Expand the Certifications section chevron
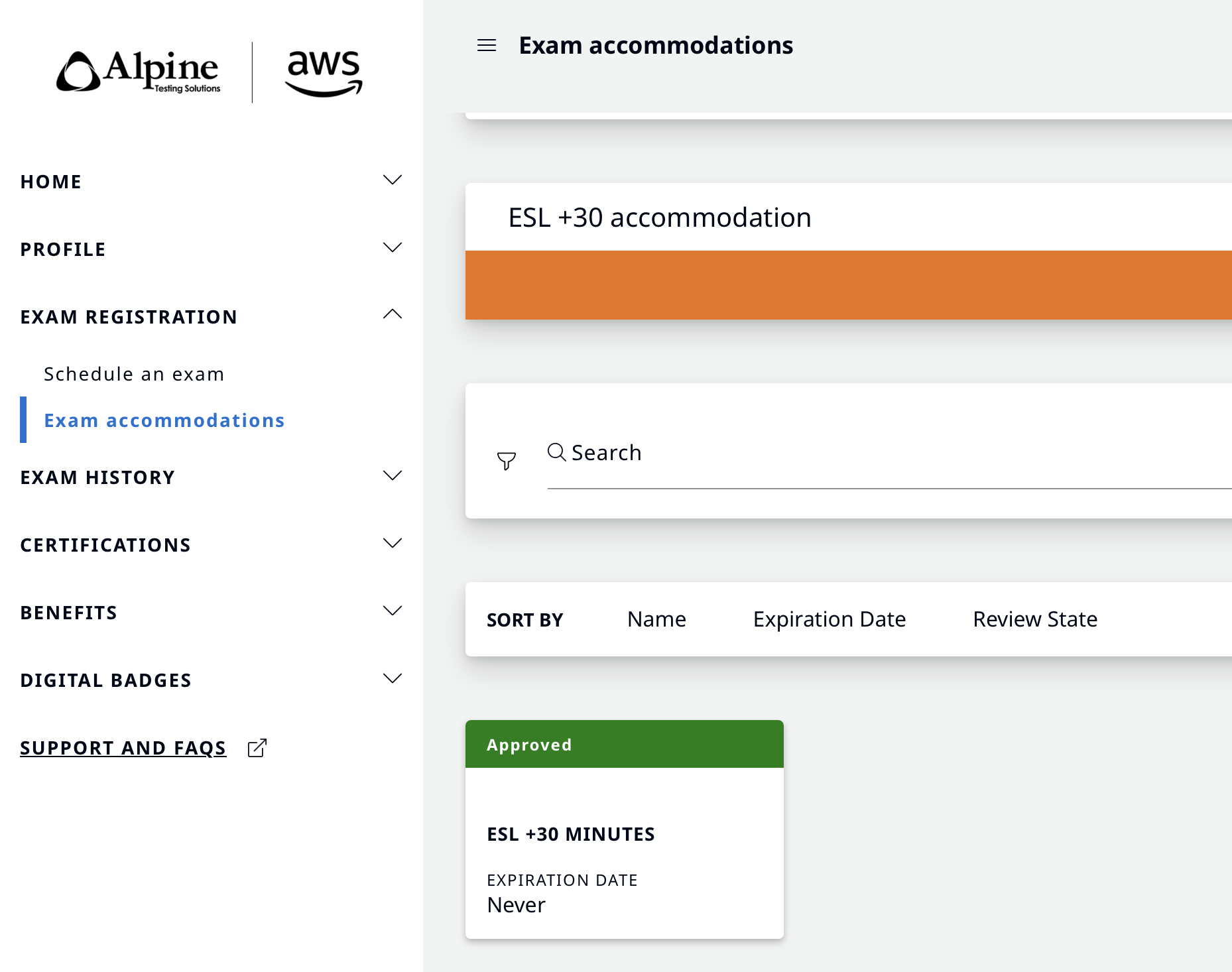This screenshot has height=972, width=1232. coord(393,544)
